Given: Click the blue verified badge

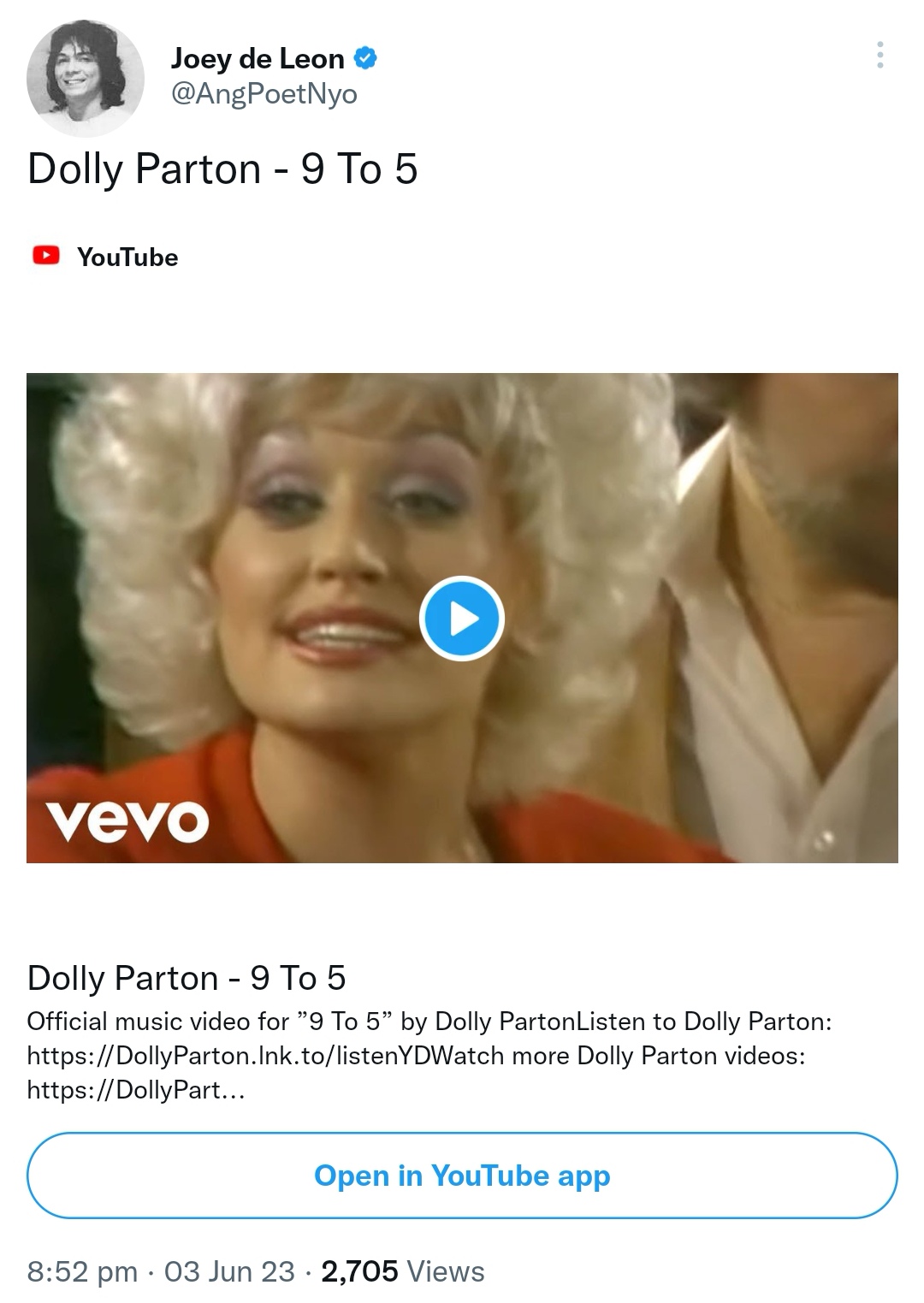Looking at the screenshot, I should (365, 58).
